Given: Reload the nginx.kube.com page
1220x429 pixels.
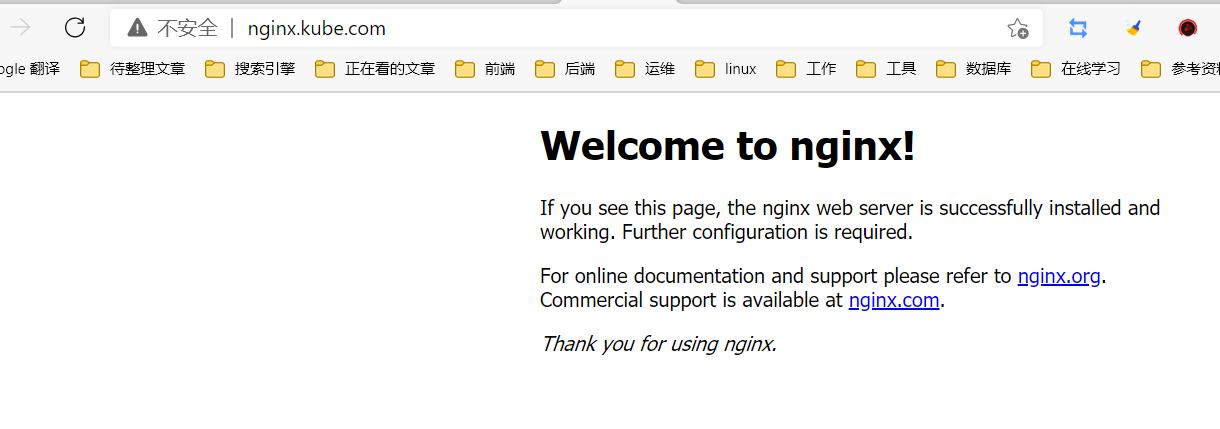Looking at the screenshot, I should point(75,28).
